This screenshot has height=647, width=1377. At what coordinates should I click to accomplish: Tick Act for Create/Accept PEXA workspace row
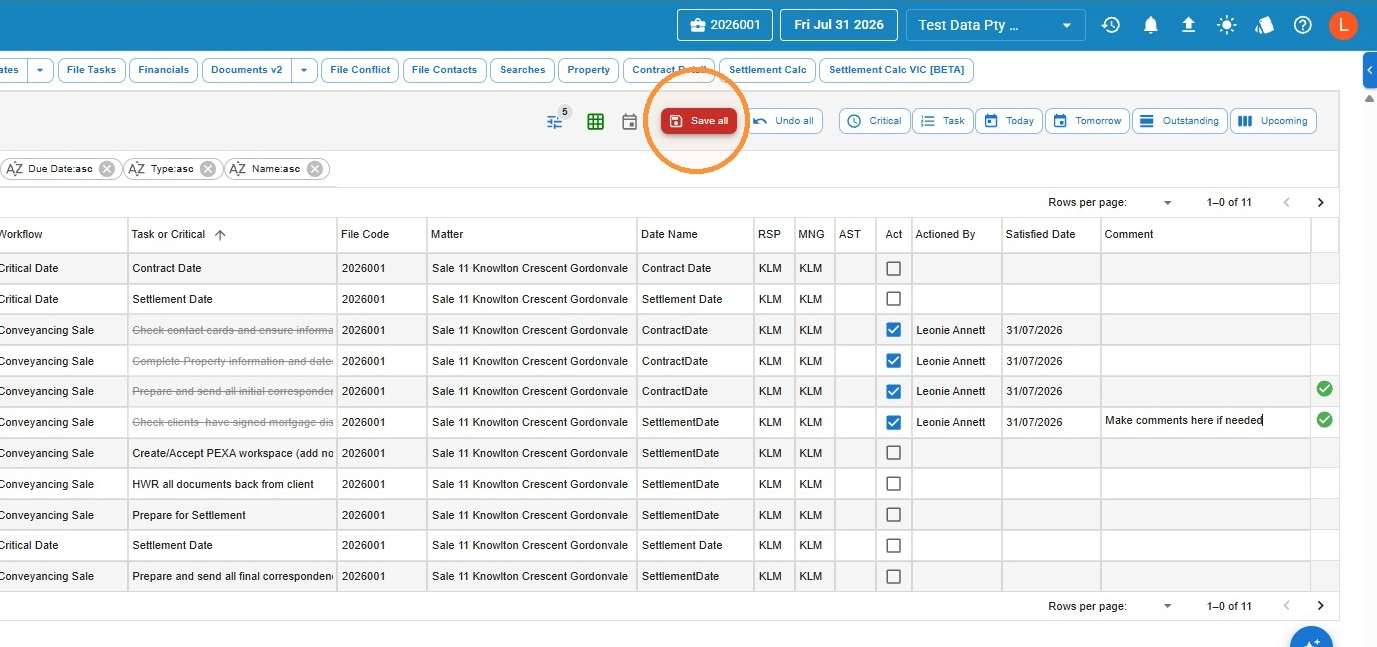click(894, 453)
